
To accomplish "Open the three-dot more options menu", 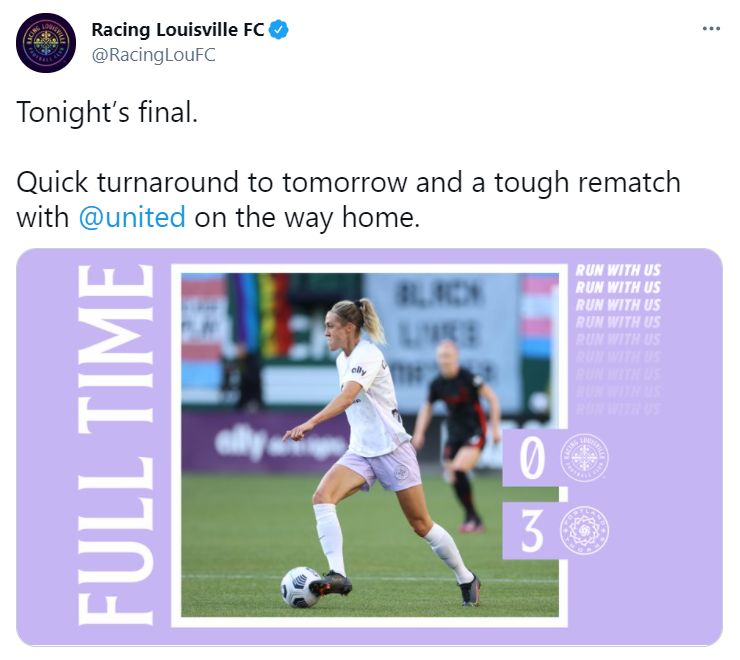I will pos(711,29).
